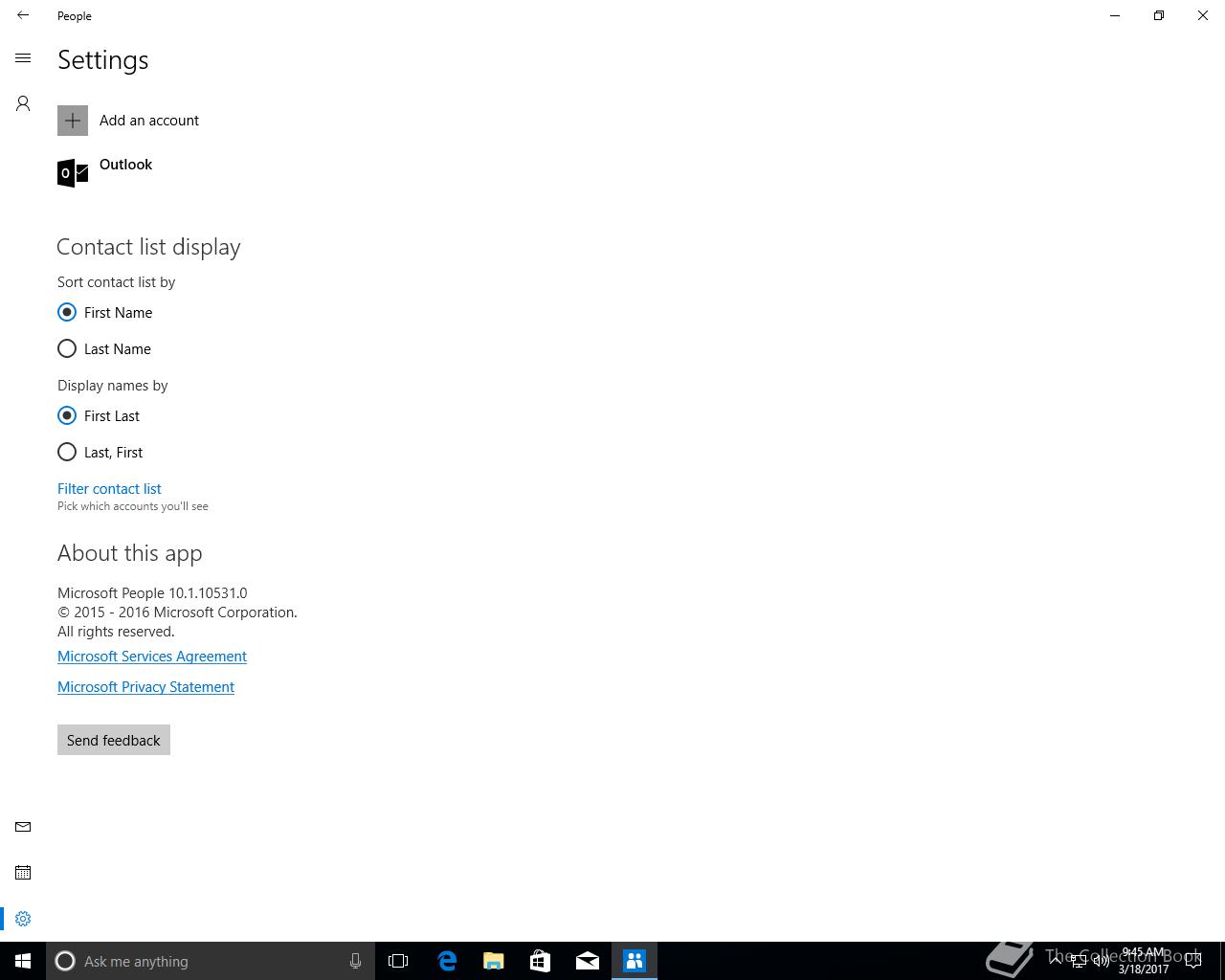Activate the Cortana microphone icon
The height and width of the screenshot is (980, 1225).
coord(355,961)
